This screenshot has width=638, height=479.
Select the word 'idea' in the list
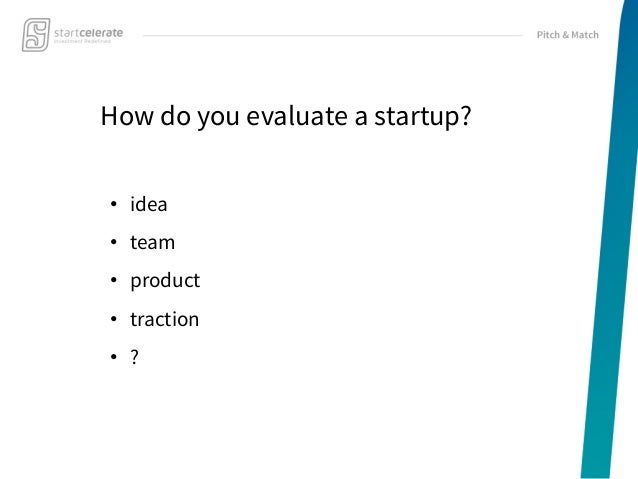point(149,204)
